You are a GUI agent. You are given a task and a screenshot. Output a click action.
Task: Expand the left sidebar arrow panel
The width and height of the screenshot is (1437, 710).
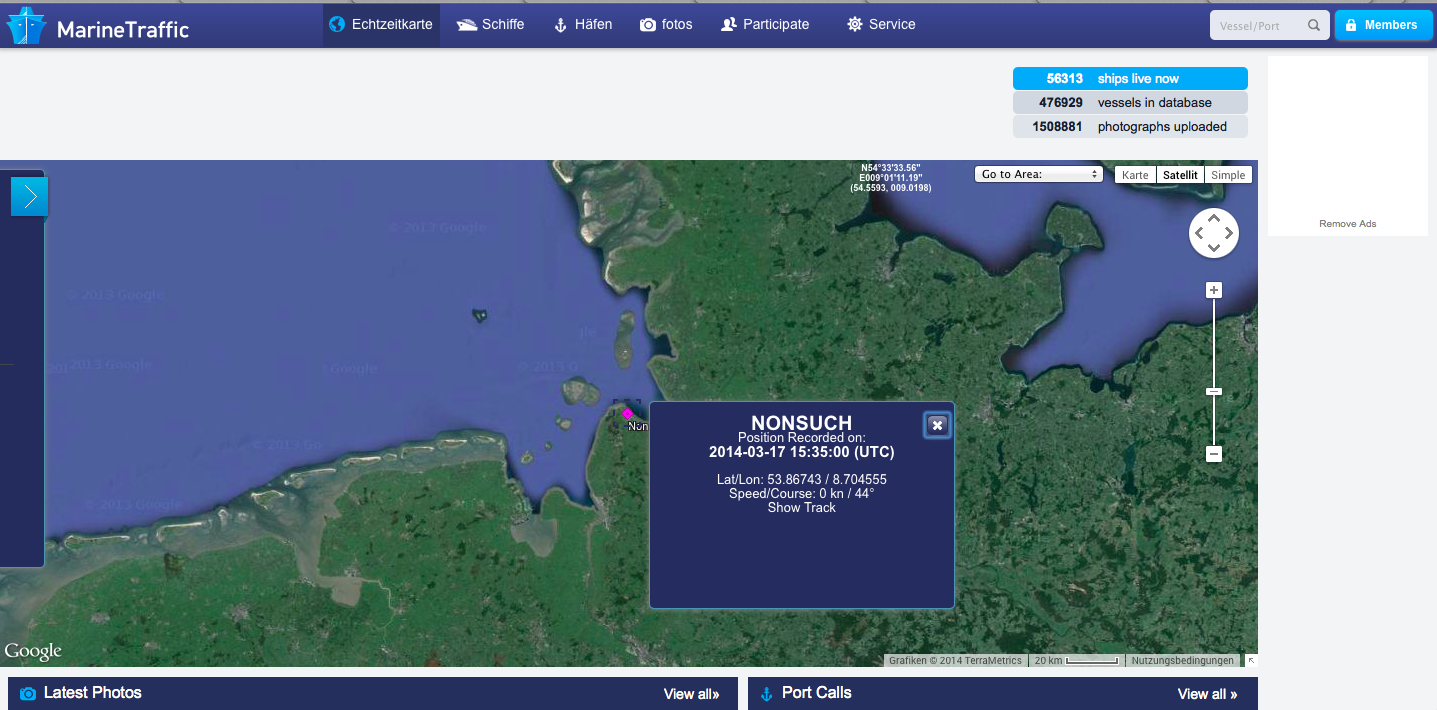pos(29,197)
